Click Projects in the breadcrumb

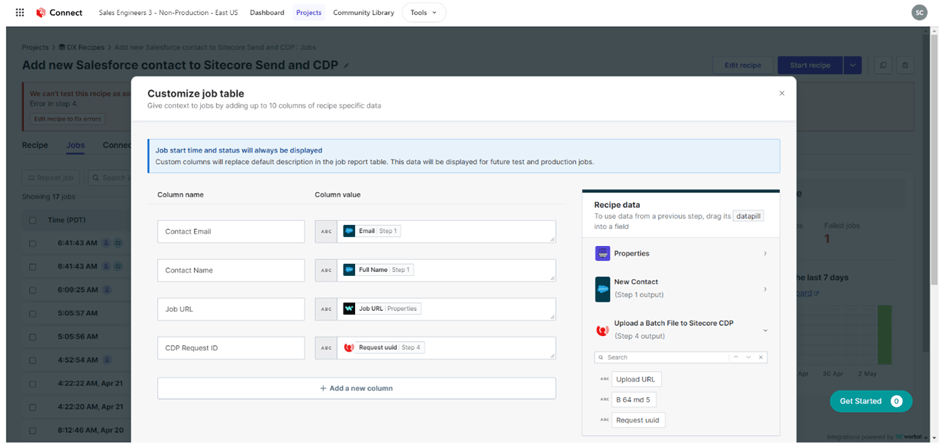coord(35,47)
